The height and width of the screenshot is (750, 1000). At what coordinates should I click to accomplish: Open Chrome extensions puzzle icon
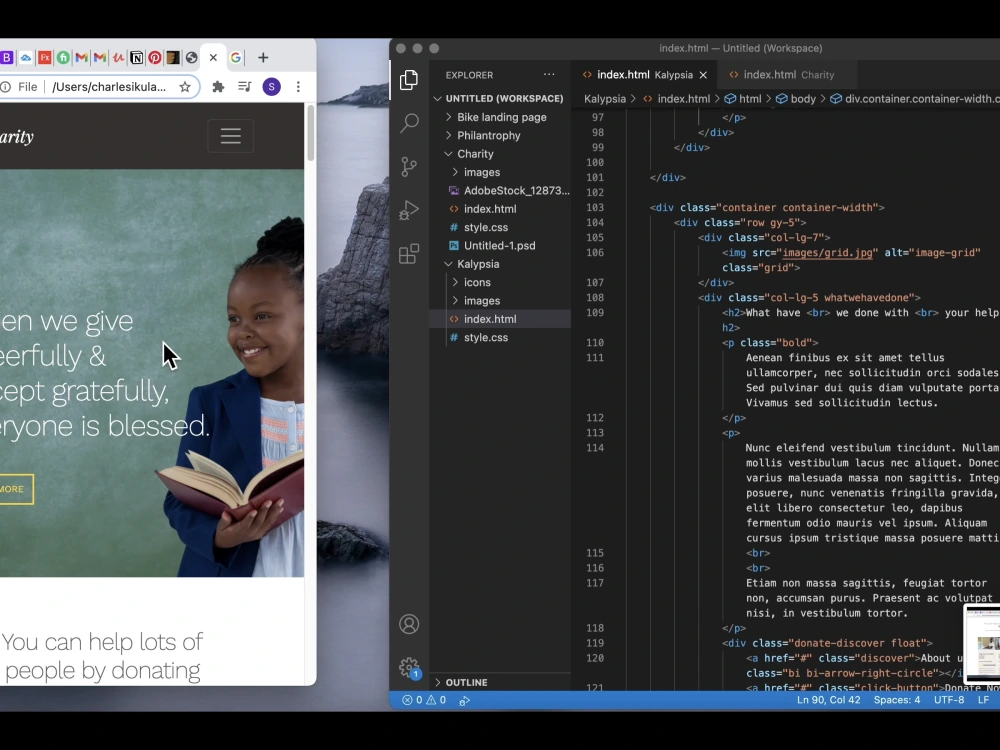tap(218, 87)
